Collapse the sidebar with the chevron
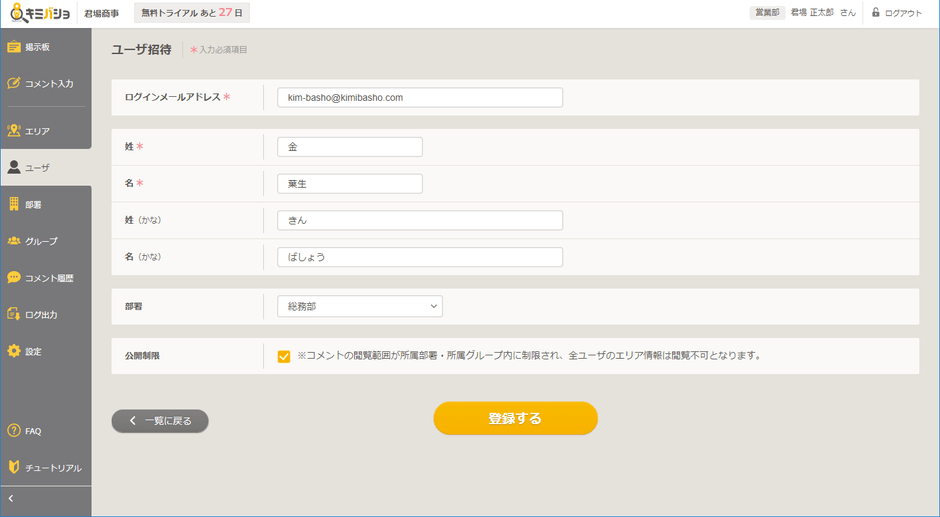The height and width of the screenshot is (517, 940). (x=11, y=498)
